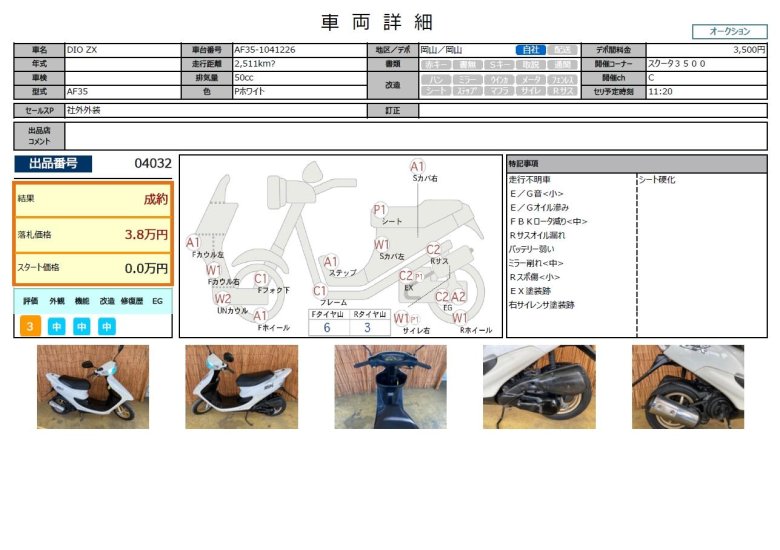Toggle the 配送 option badge
Image resolution: width=780 pixels, height=550 pixels.
click(x=563, y=49)
